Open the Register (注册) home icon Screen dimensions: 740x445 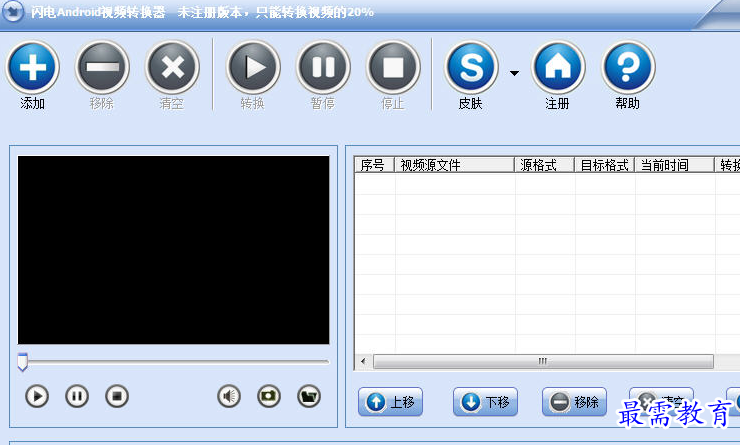point(558,67)
